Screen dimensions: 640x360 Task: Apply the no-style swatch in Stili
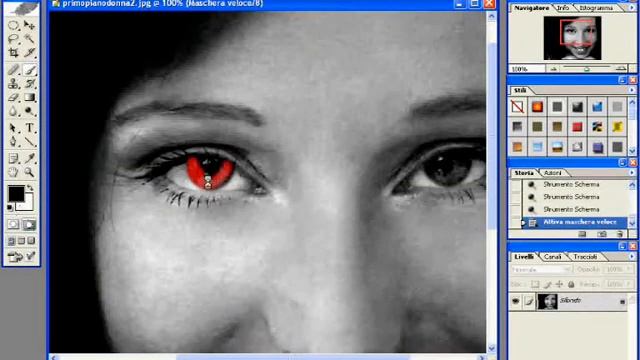[517, 107]
